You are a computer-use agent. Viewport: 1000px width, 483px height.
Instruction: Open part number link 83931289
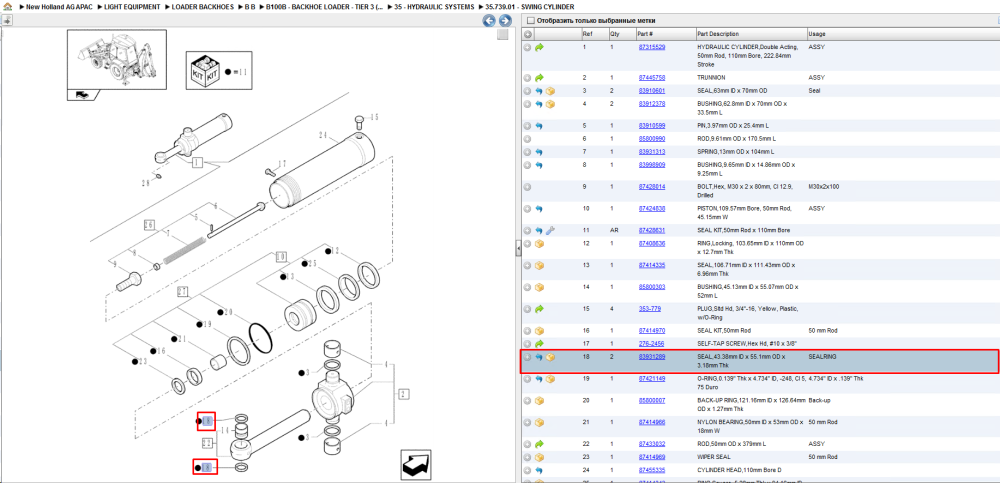click(x=652, y=357)
